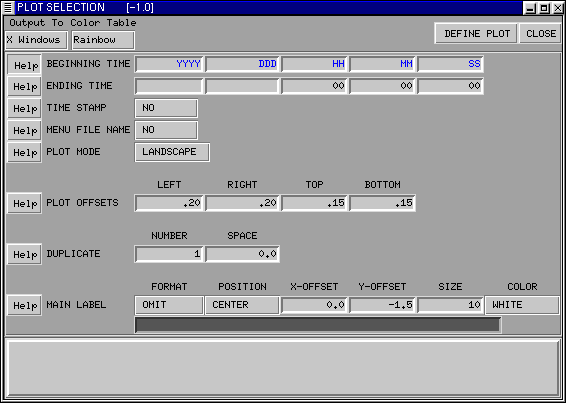Image resolution: width=566 pixels, height=403 pixels.
Task: Open Help for DUPLICATE
Action: click(x=25, y=254)
